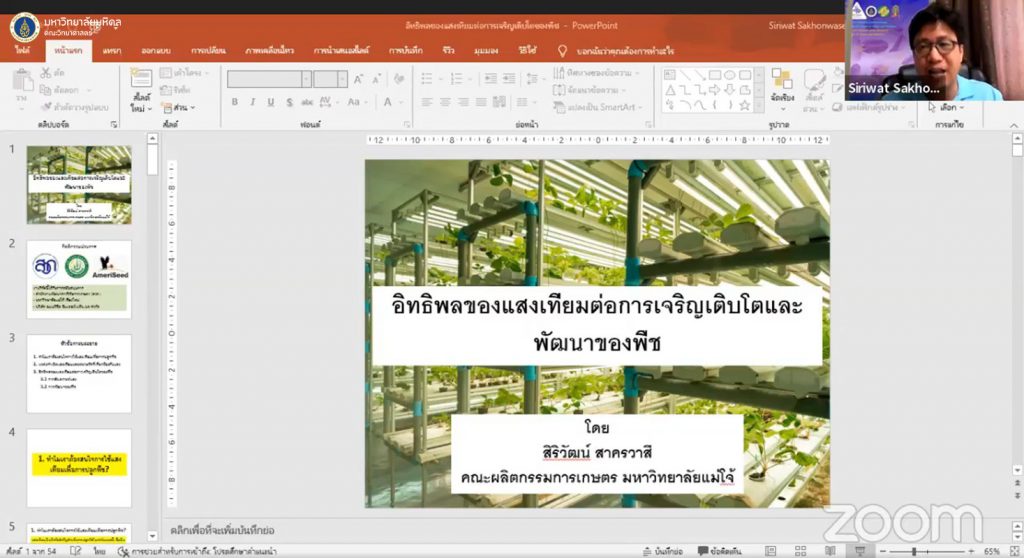
Task: Toggle Bold formatting in the ribbon
Action: [x=235, y=102]
